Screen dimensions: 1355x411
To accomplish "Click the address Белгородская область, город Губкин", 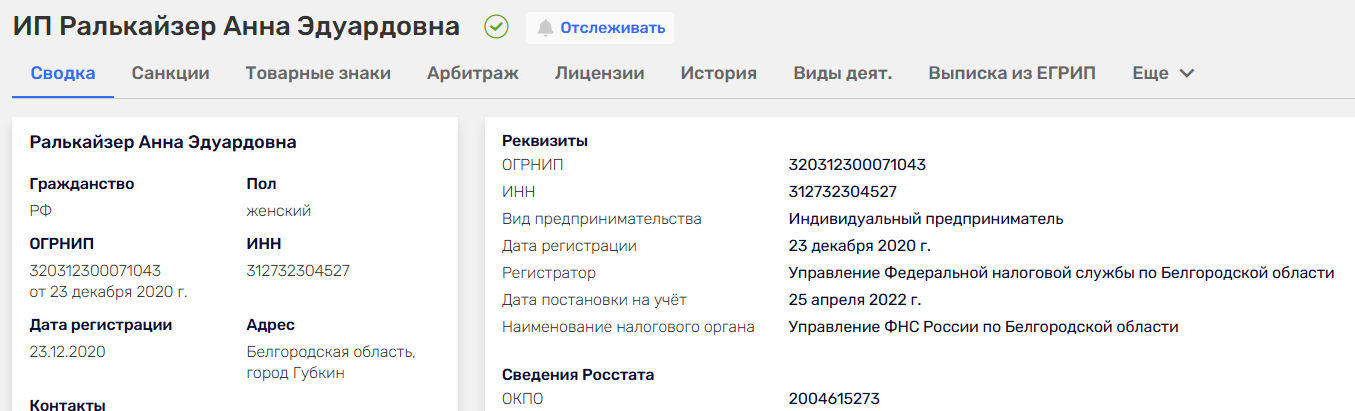I will pyautogui.click(x=331, y=363).
